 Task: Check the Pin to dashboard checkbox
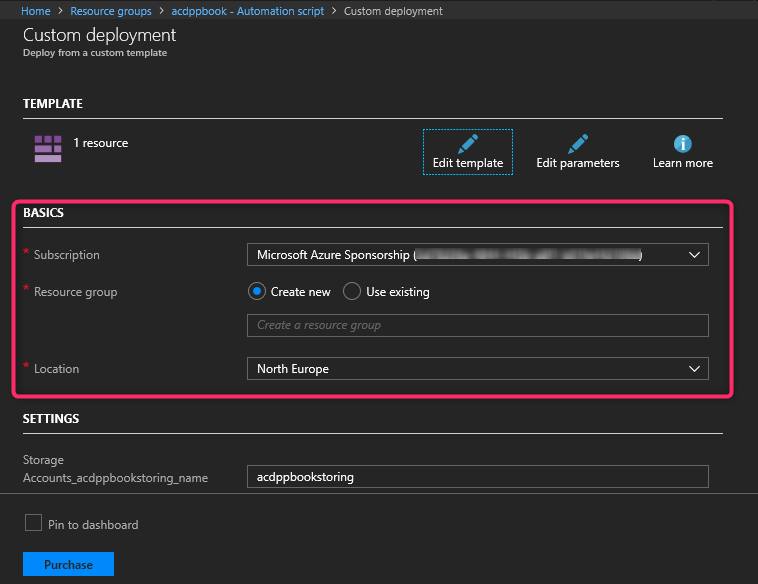[x=33, y=523]
